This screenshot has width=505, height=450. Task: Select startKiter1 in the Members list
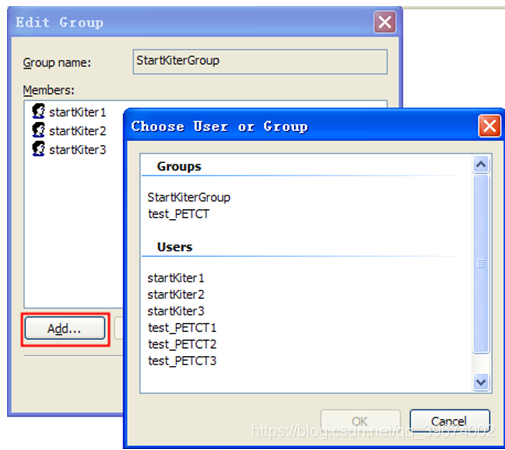pos(77,112)
